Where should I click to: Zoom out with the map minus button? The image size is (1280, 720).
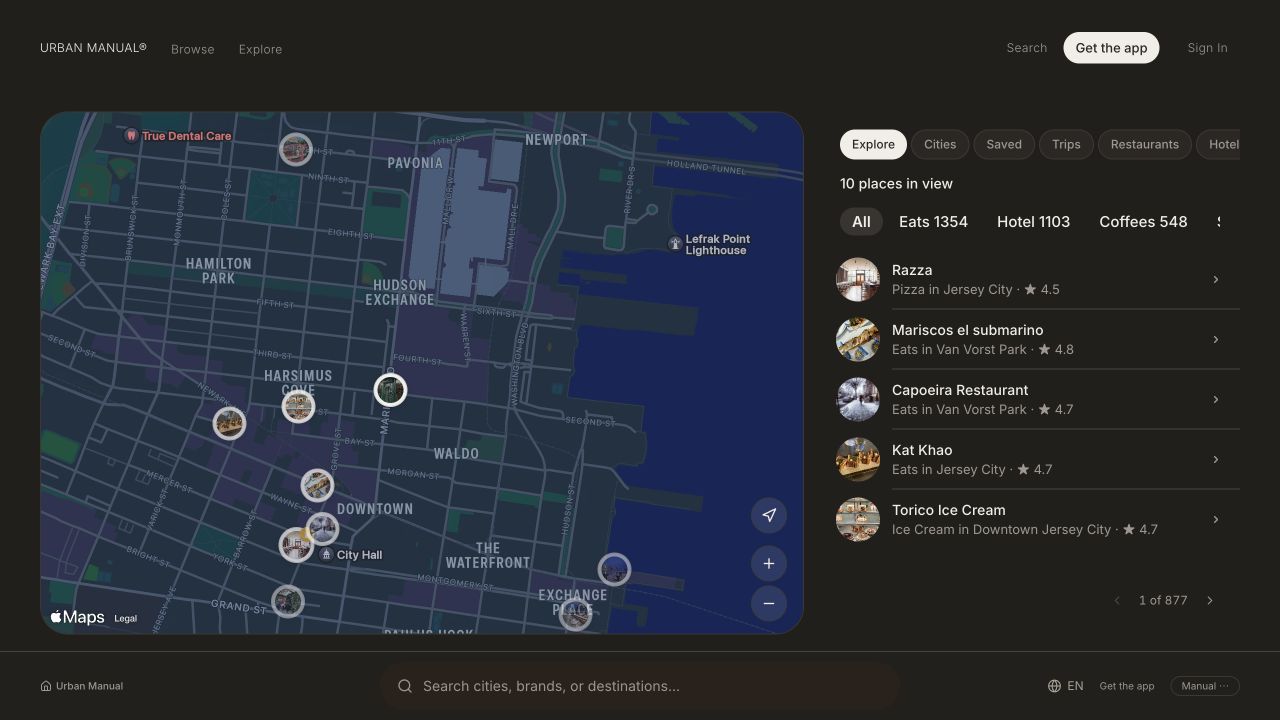point(769,603)
